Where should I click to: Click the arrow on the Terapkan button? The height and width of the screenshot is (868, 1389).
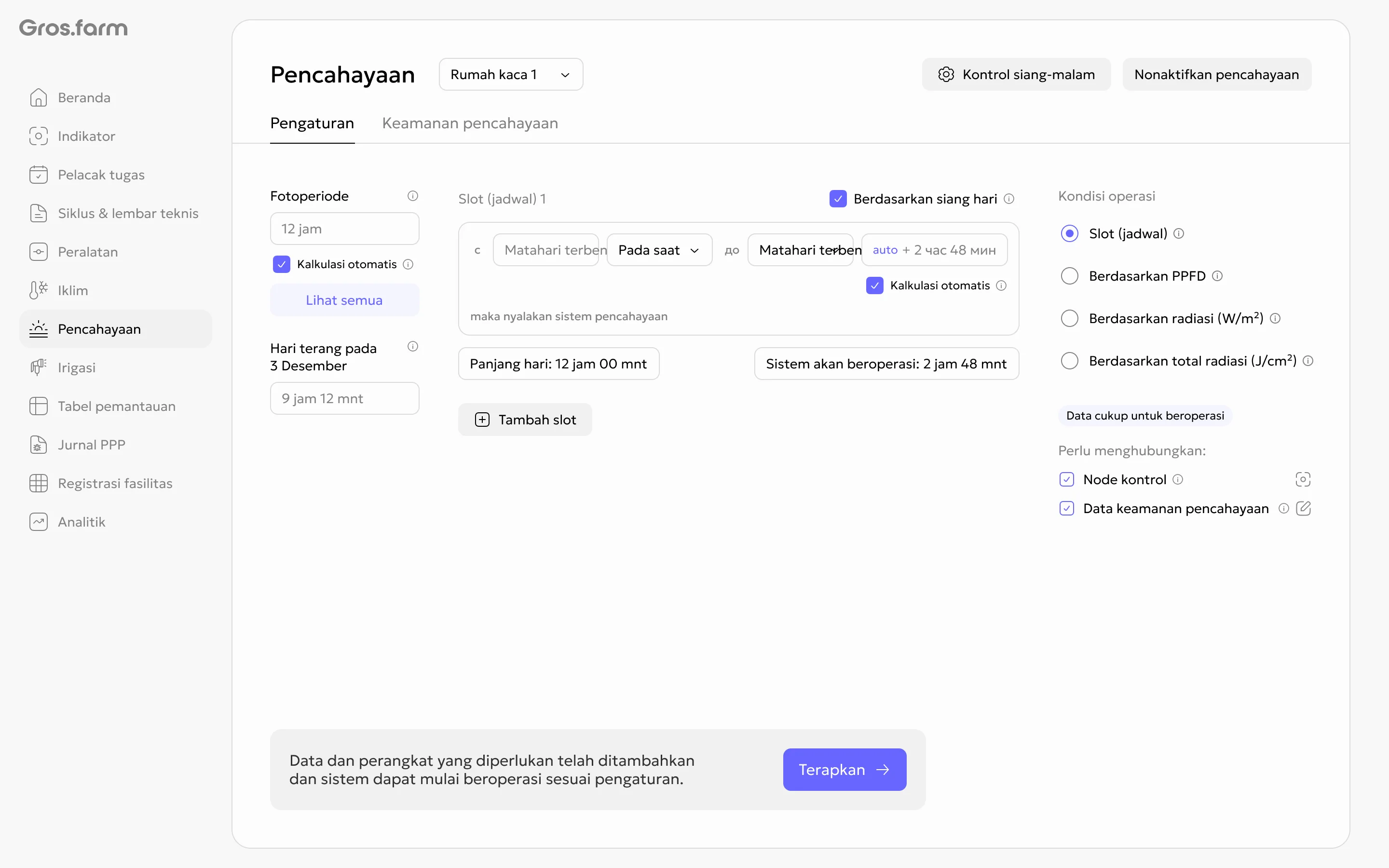(884, 769)
